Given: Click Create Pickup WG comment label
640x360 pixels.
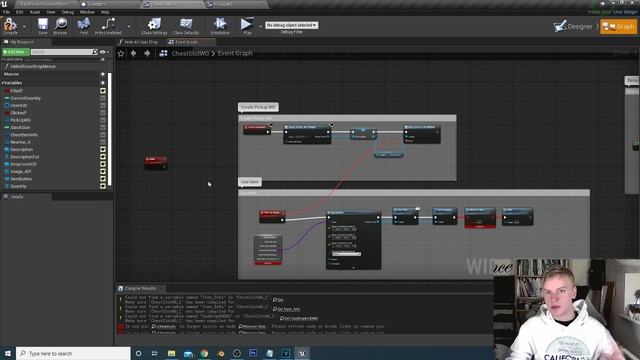Looking at the screenshot, I should 258,107.
